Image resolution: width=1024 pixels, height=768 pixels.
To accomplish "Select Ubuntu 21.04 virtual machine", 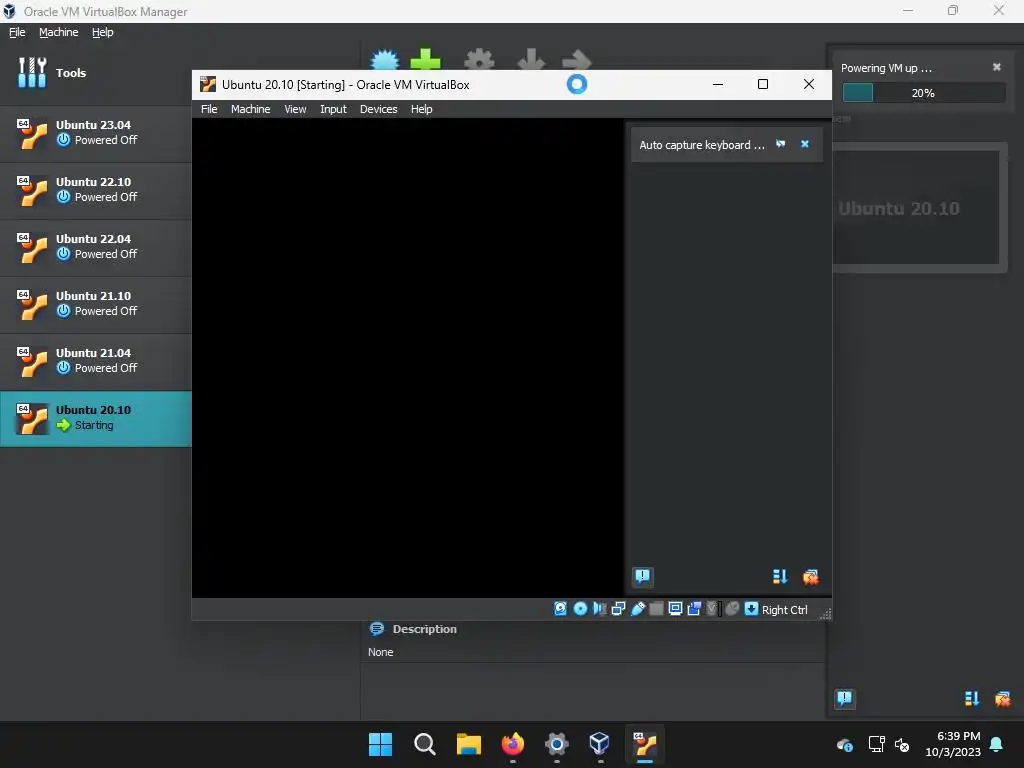I will click(x=95, y=360).
